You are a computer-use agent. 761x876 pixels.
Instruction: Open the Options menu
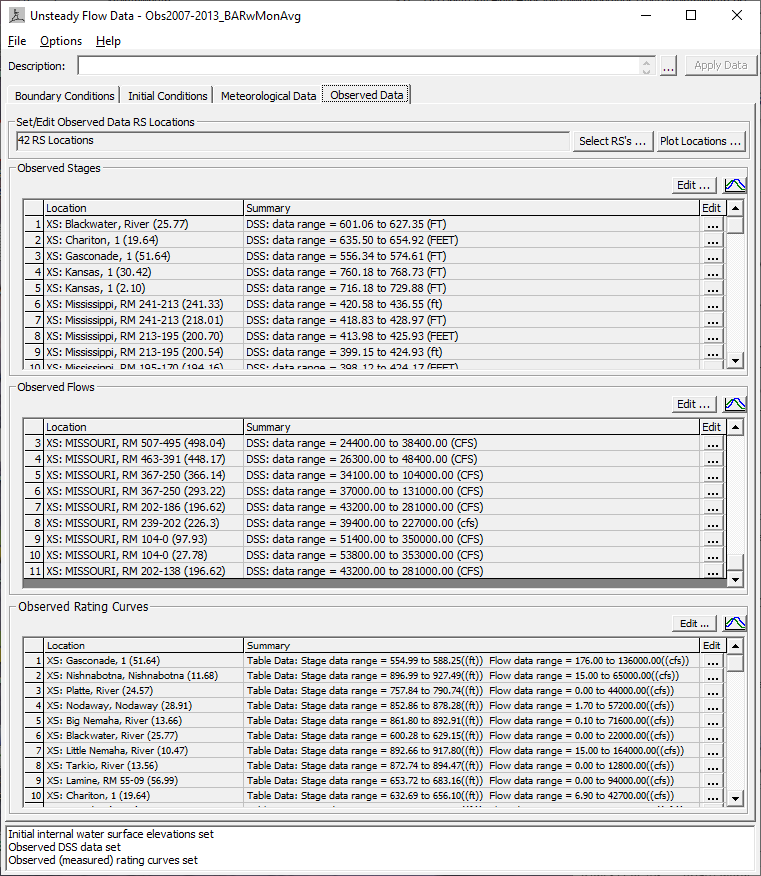click(61, 41)
